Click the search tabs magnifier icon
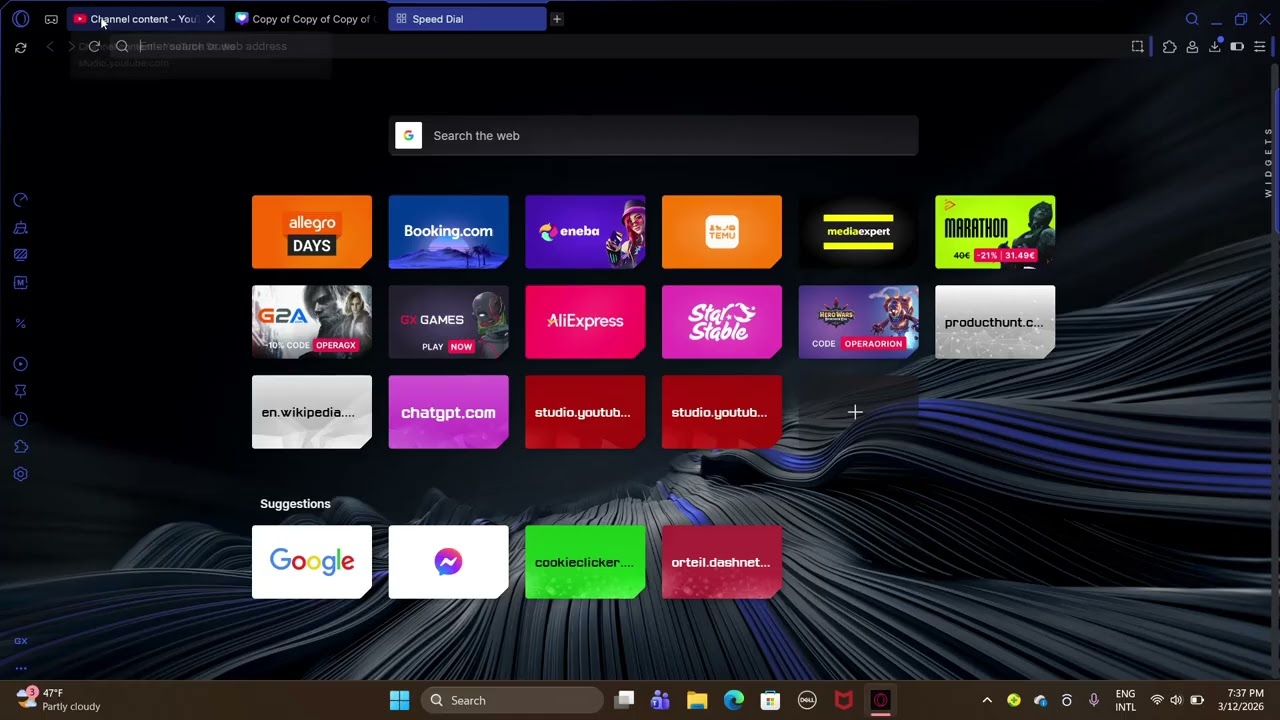 tap(1192, 19)
